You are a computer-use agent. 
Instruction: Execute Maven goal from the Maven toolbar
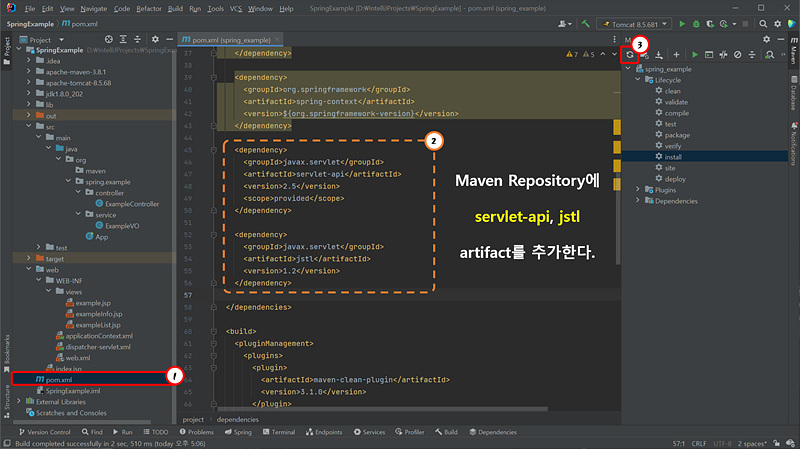[709, 55]
